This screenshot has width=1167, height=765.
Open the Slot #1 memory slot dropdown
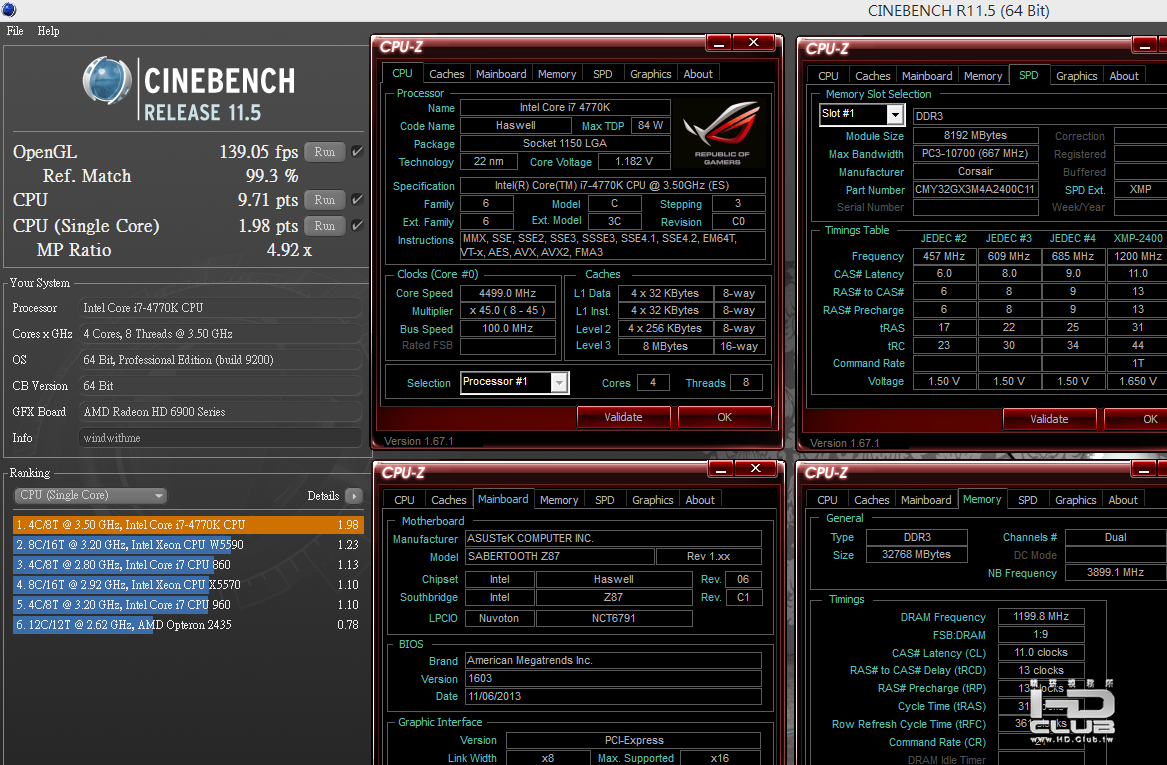click(862, 115)
